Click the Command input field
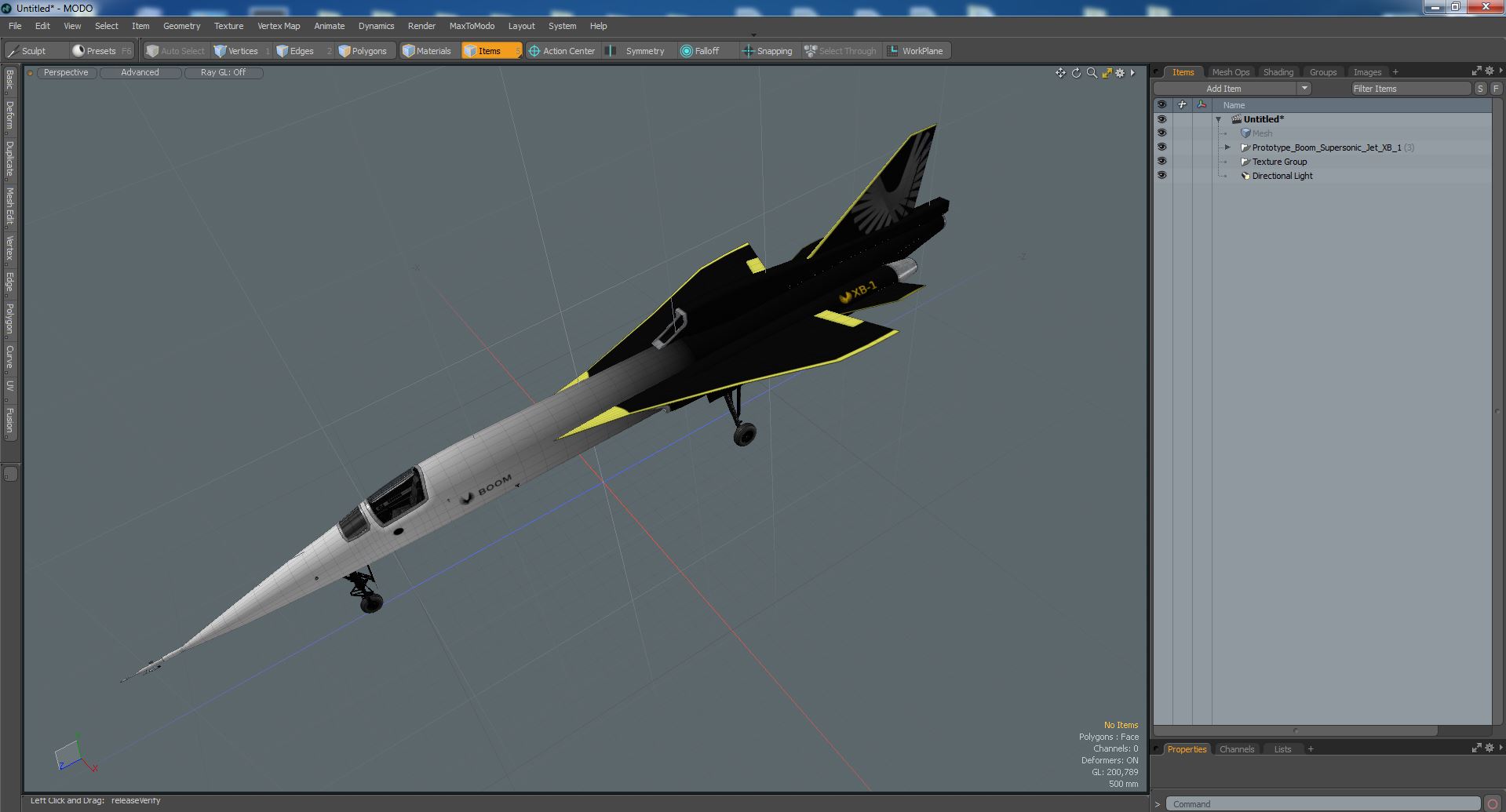The height and width of the screenshot is (812, 1506). point(1322,804)
